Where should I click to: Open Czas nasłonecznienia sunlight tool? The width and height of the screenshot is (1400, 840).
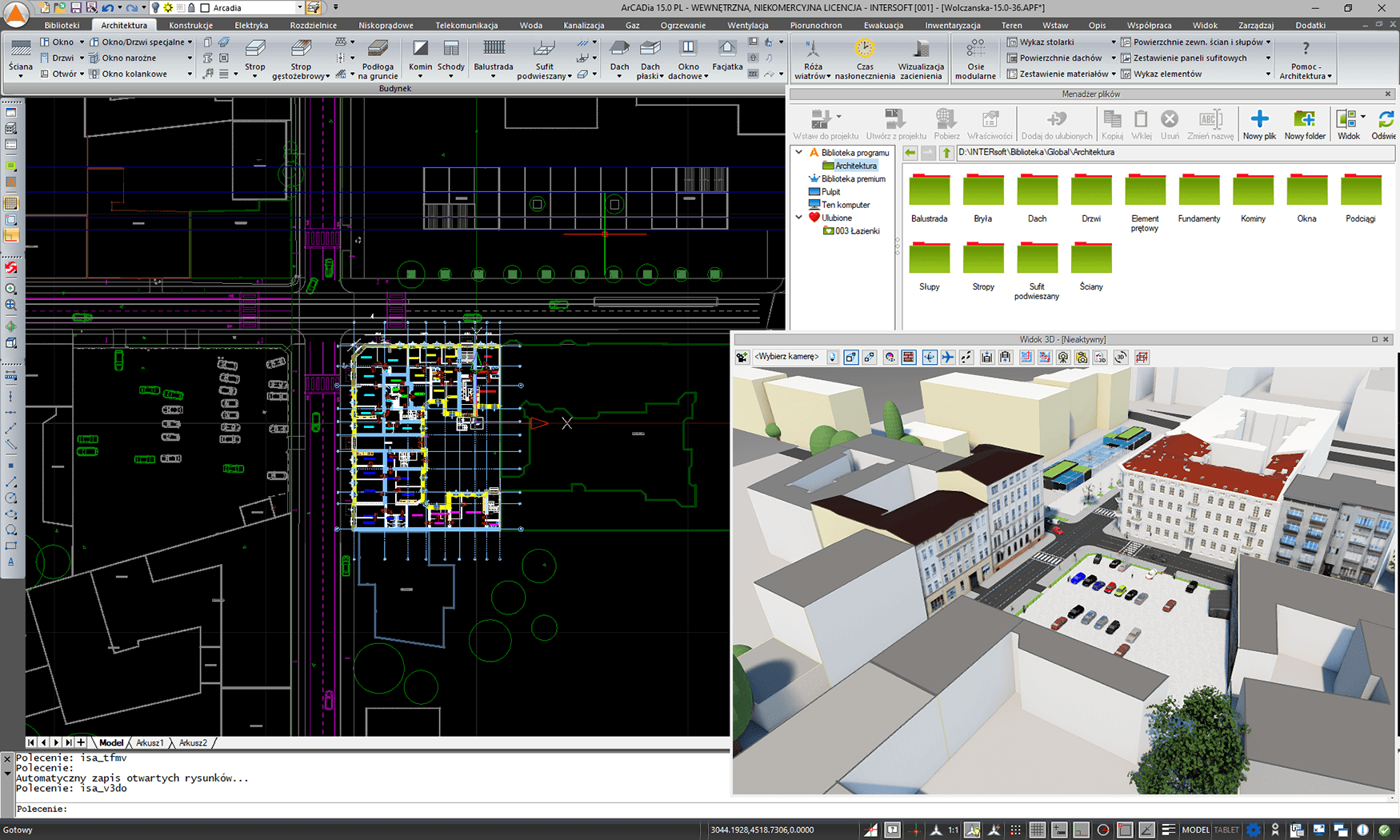tap(865, 58)
